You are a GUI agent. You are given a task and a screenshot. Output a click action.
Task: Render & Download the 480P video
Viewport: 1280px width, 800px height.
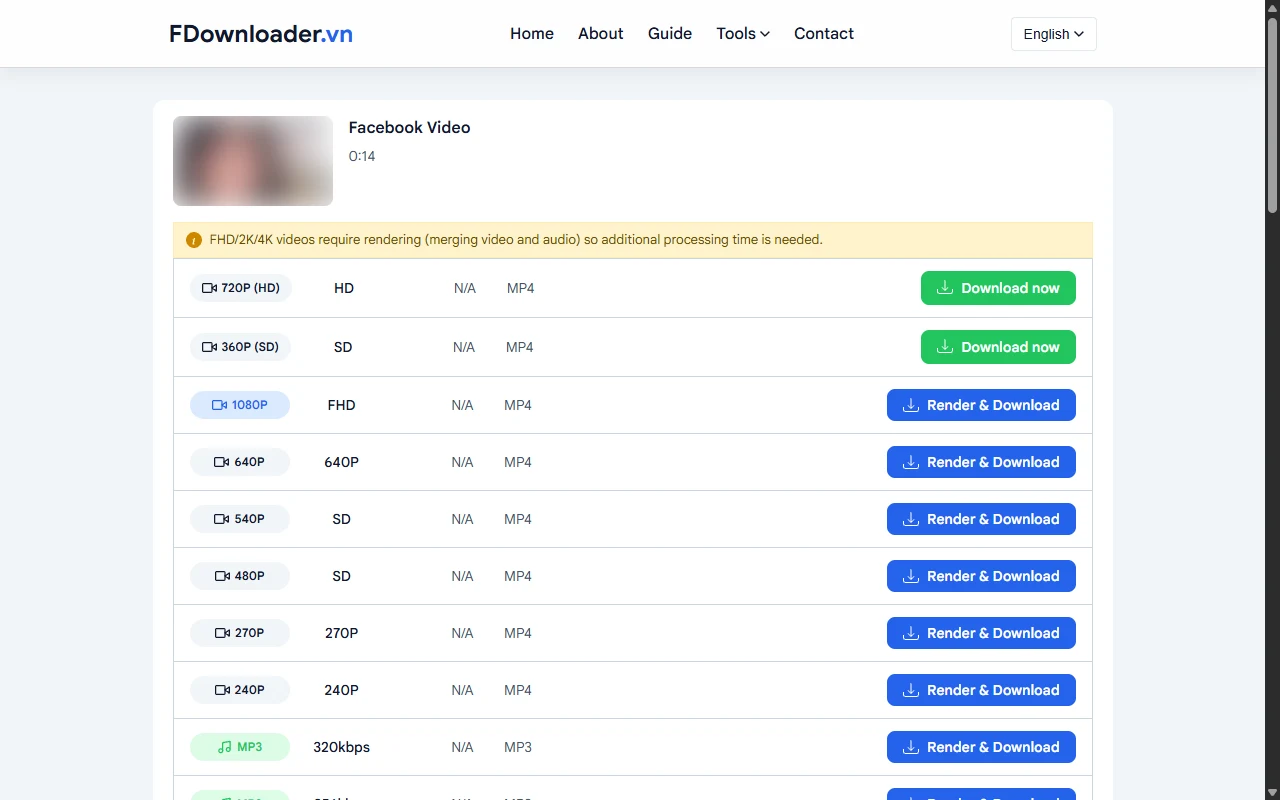pyautogui.click(x=981, y=576)
